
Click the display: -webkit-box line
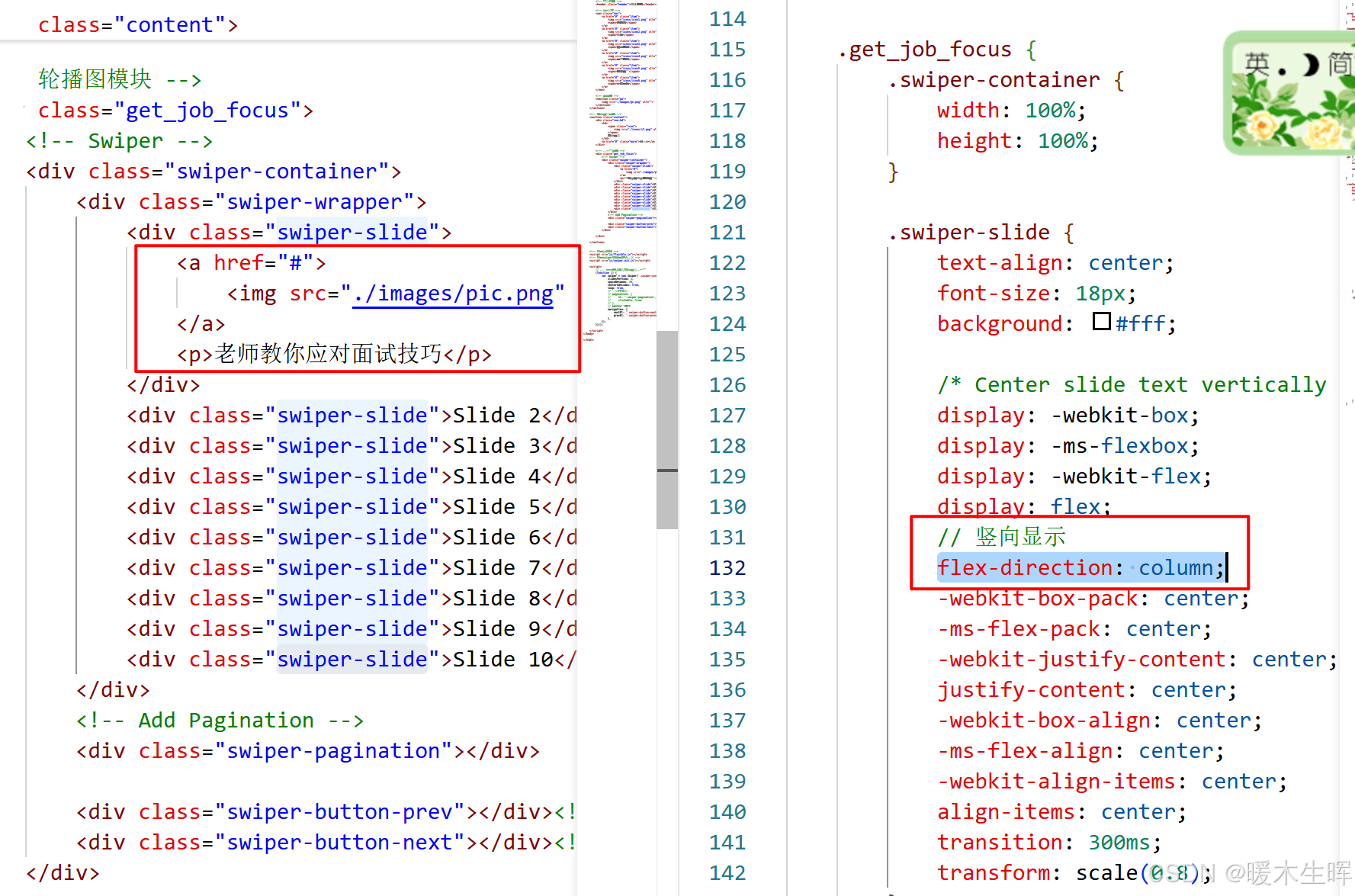[x=1068, y=416]
